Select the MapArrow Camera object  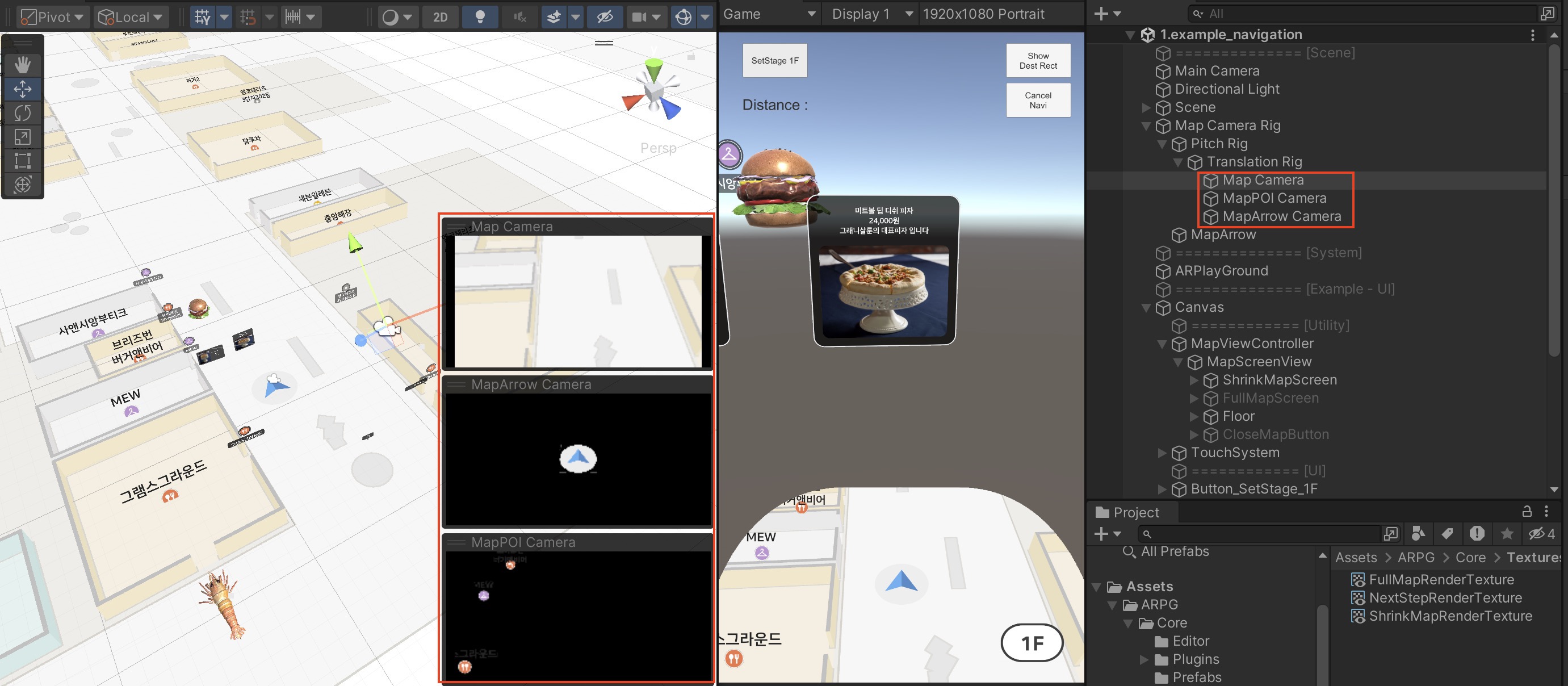click(1281, 217)
